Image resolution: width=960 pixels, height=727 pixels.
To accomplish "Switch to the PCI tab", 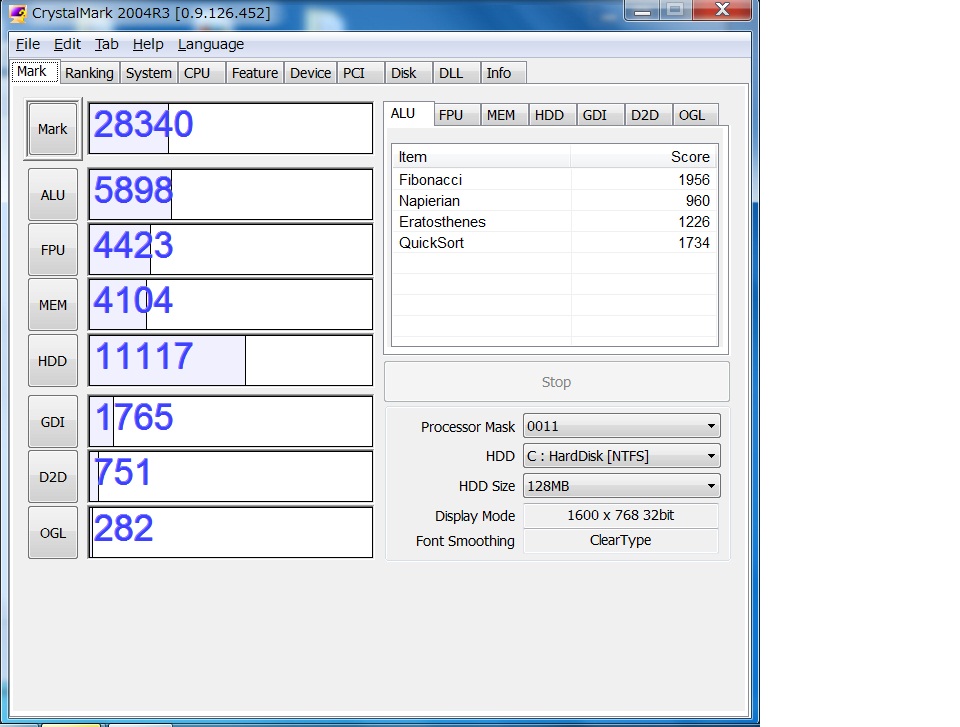I will (x=361, y=73).
